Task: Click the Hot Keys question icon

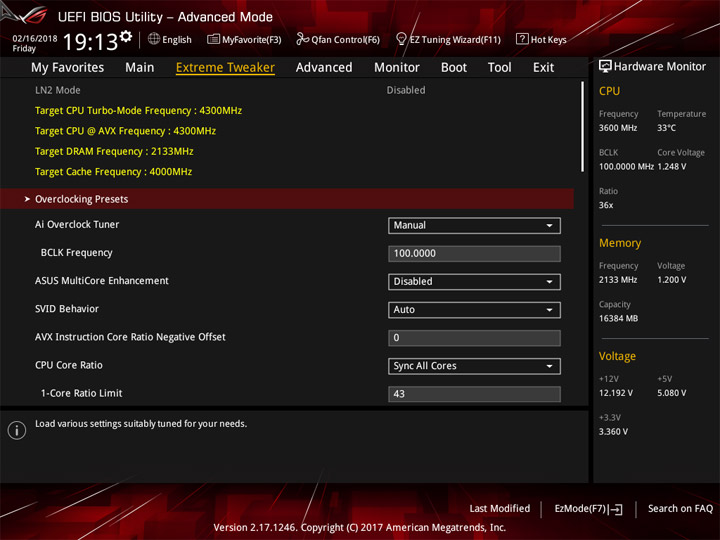Action: coord(522,39)
